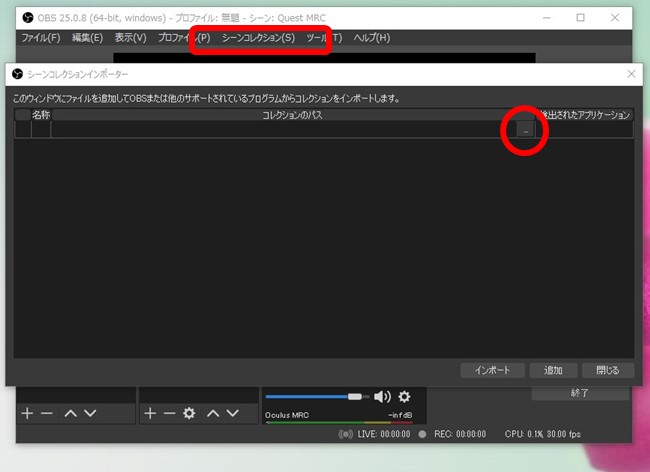Open the 表示(V) menu
Viewport: 650px width, 472px height.
pyautogui.click(x=131, y=38)
